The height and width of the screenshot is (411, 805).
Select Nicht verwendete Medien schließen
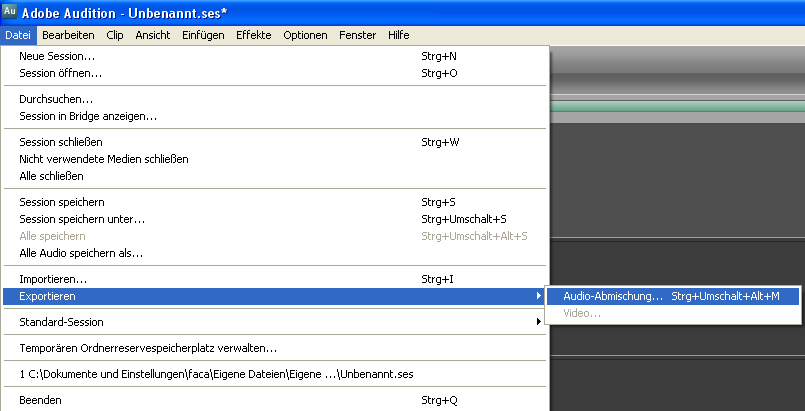pyautogui.click(x=275, y=159)
